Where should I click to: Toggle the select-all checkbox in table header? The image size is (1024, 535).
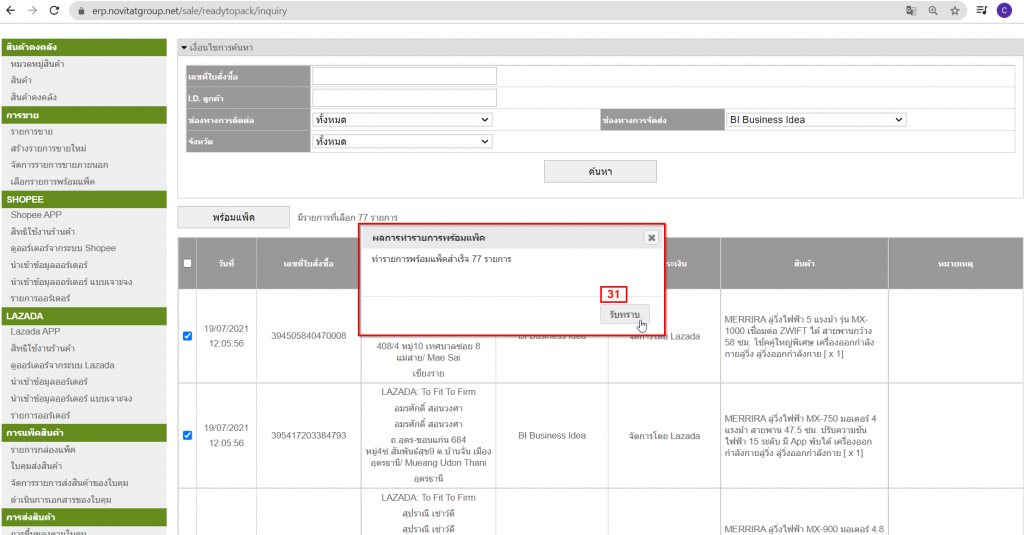click(x=188, y=263)
